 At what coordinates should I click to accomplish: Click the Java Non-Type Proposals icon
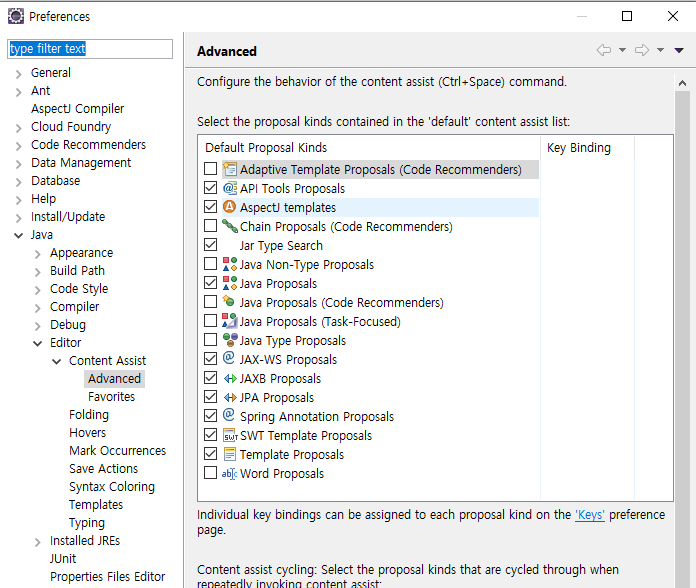tap(229, 264)
